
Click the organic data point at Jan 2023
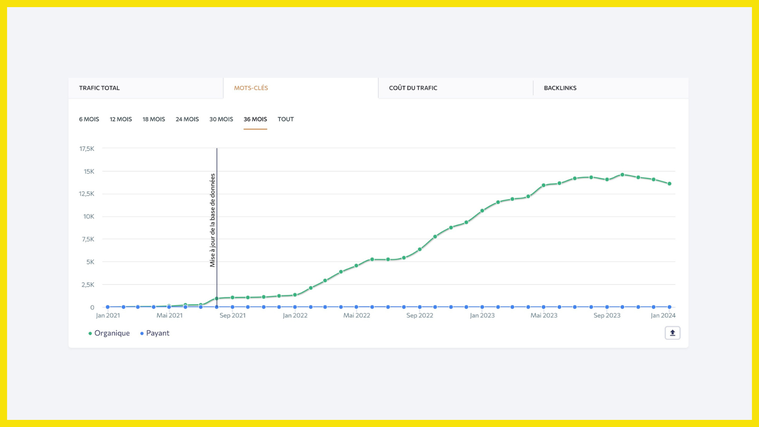[482, 211]
